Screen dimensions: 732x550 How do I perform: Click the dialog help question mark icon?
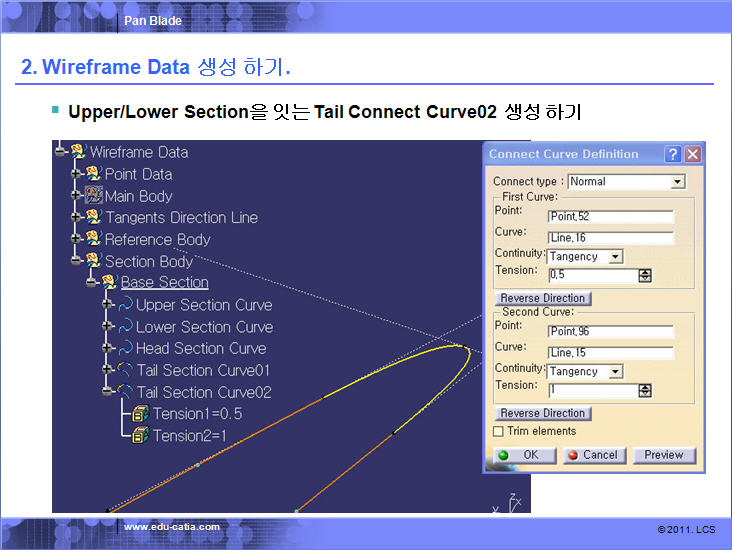(x=673, y=154)
